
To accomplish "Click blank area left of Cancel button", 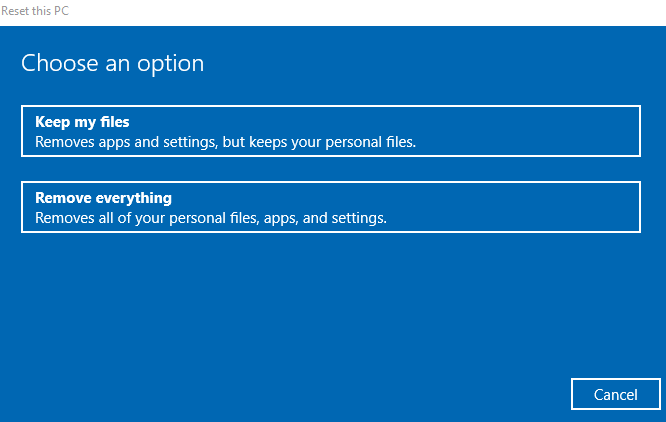I will (400, 394).
